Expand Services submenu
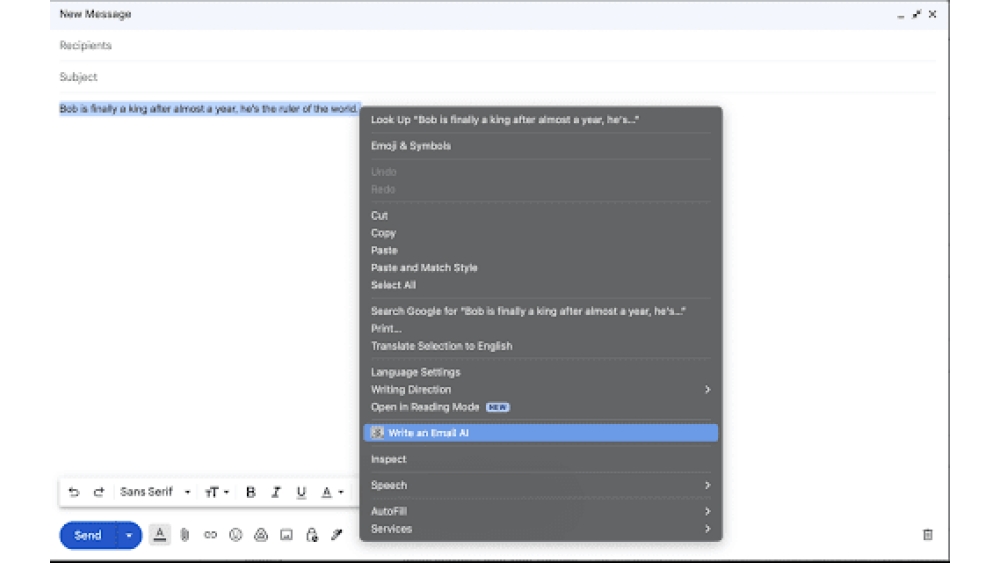1000x563 pixels. (541, 529)
